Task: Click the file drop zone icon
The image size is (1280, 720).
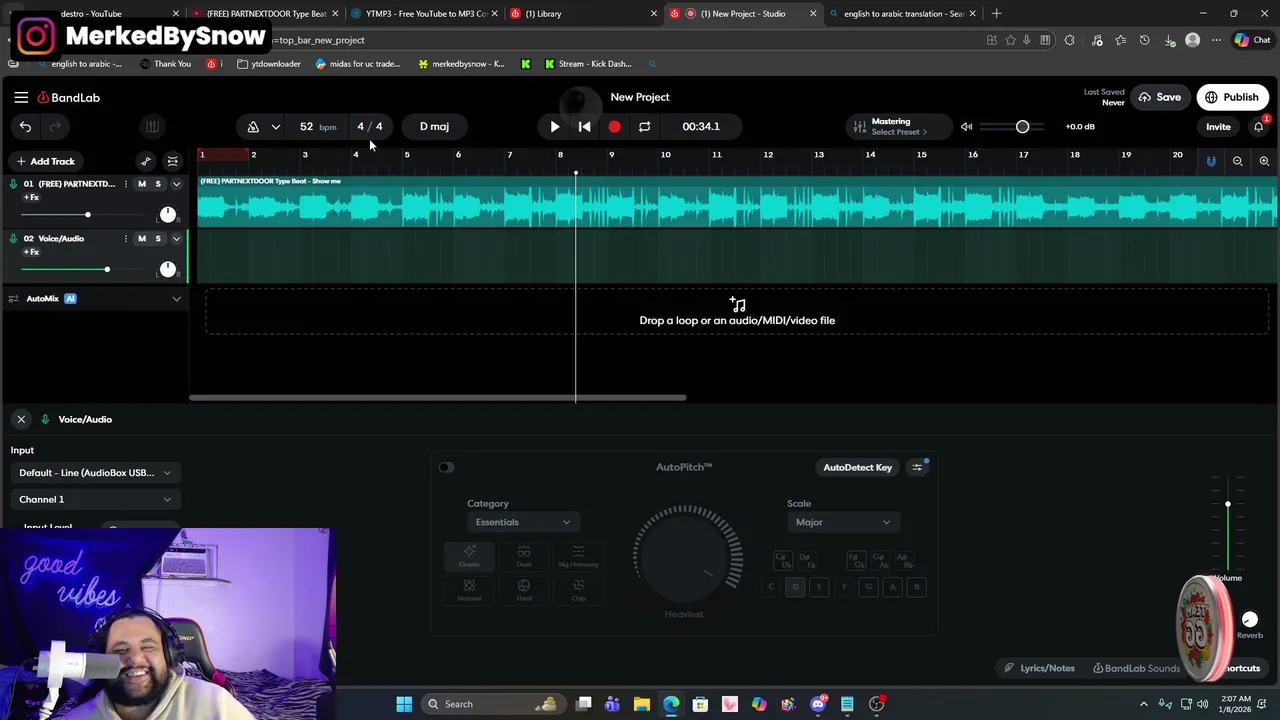Action: click(737, 304)
